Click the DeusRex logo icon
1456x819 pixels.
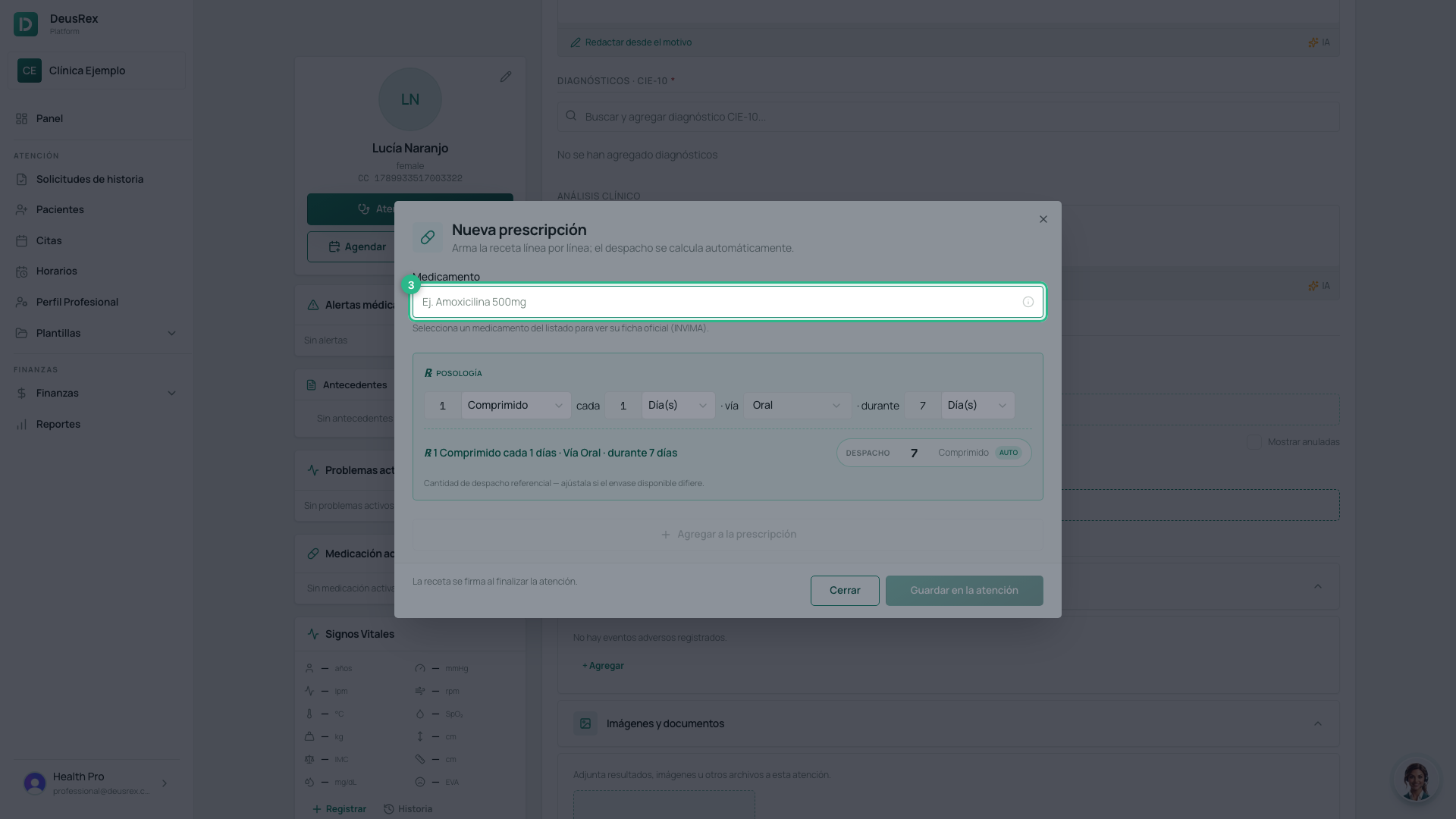coord(26,24)
